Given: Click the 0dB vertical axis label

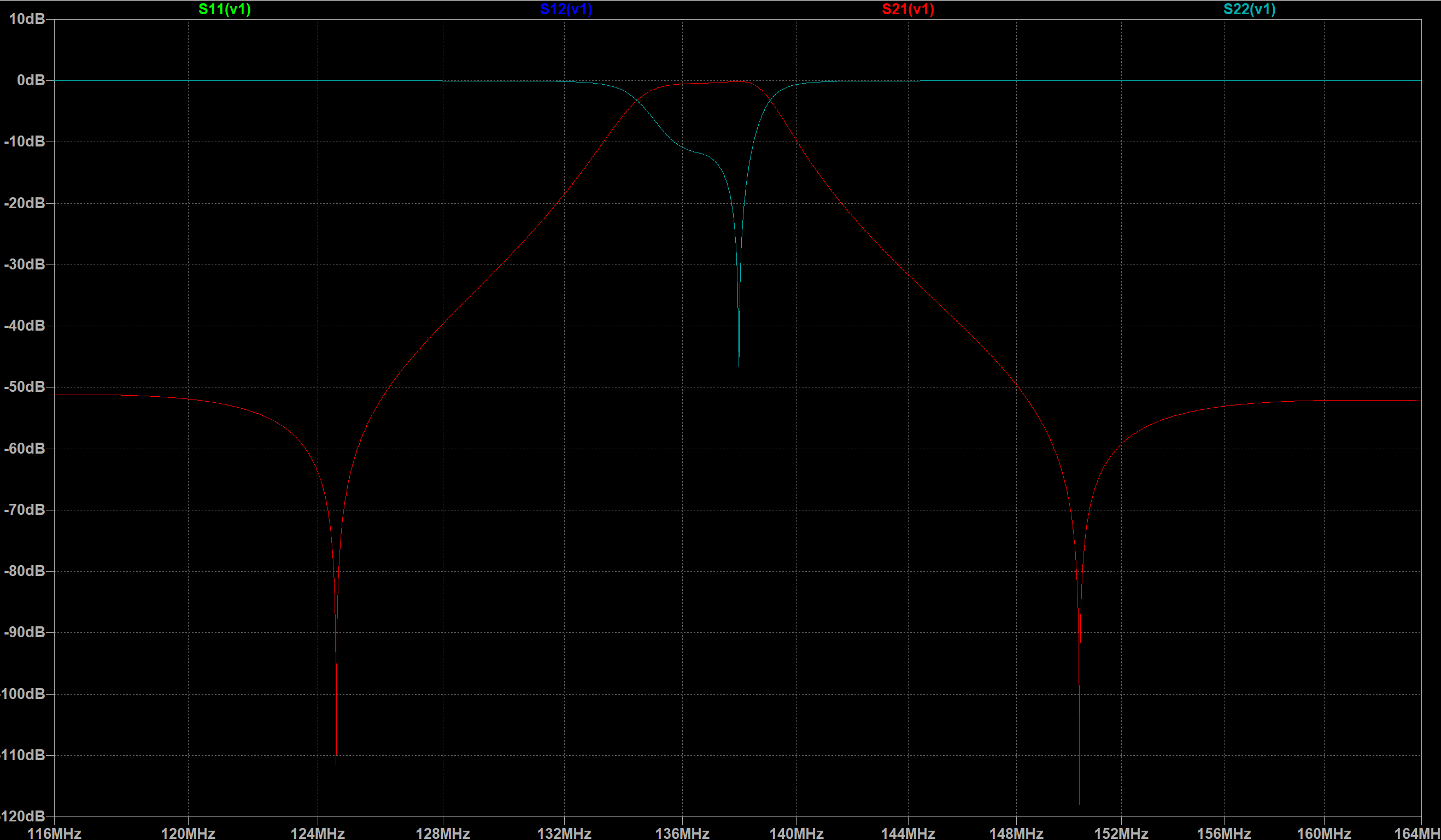Looking at the screenshot, I should click(31, 80).
